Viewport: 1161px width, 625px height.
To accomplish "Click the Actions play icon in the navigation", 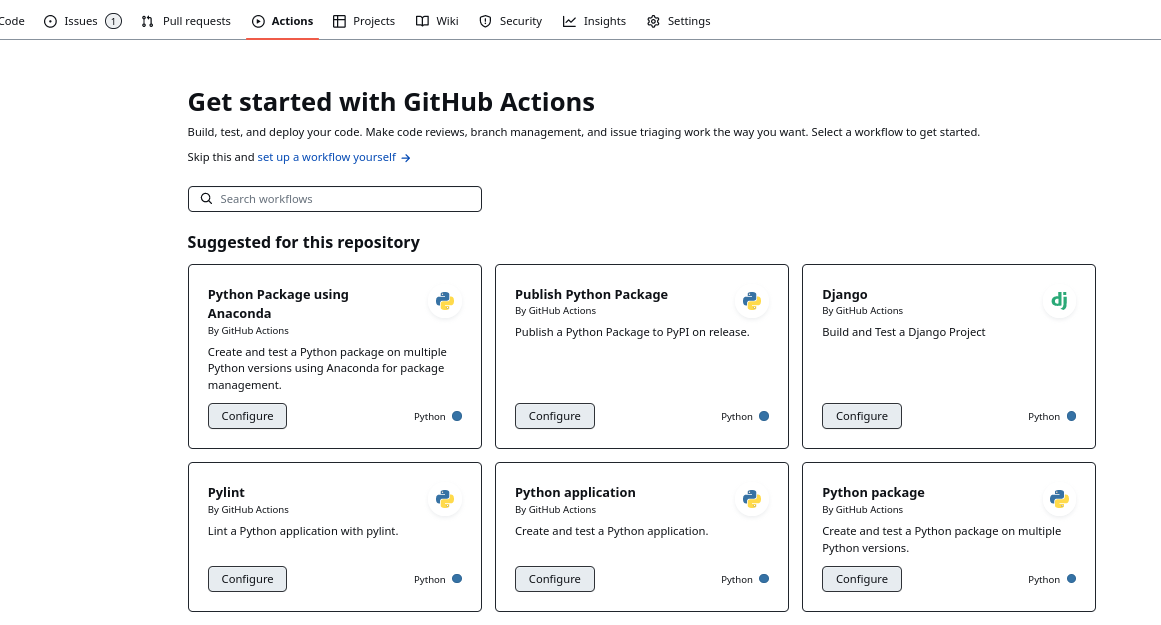I will pyautogui.click(x=259, y=20).
